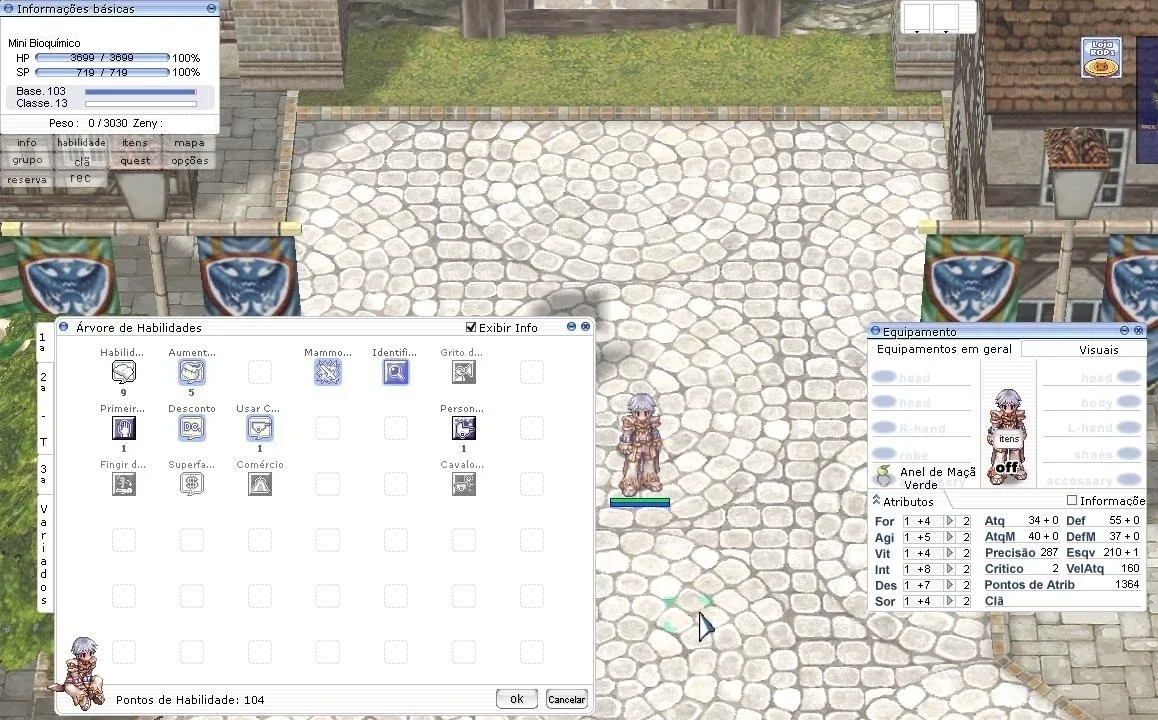The height and width of the screenshot is (720, 1158).
Task: Toggle the Informações checkbox in Equipamento
Action: [x=1072, y=501]
